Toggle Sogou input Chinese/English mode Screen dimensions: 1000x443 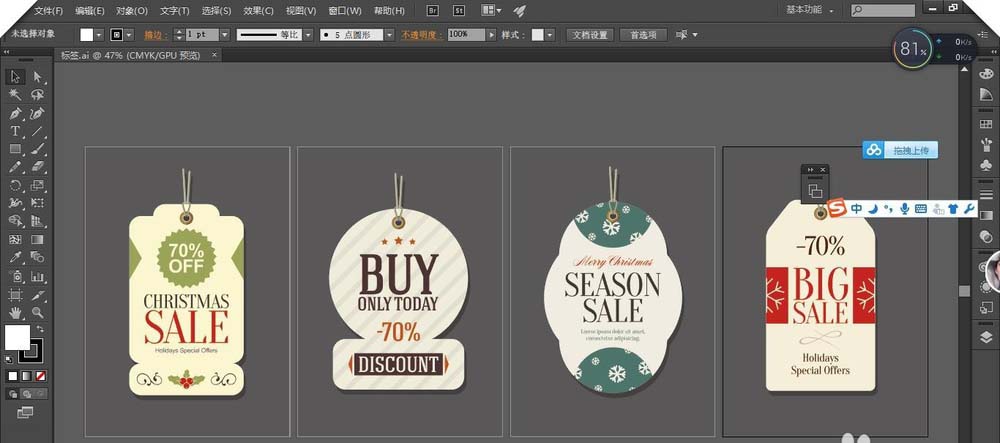[x=857, y=208]
